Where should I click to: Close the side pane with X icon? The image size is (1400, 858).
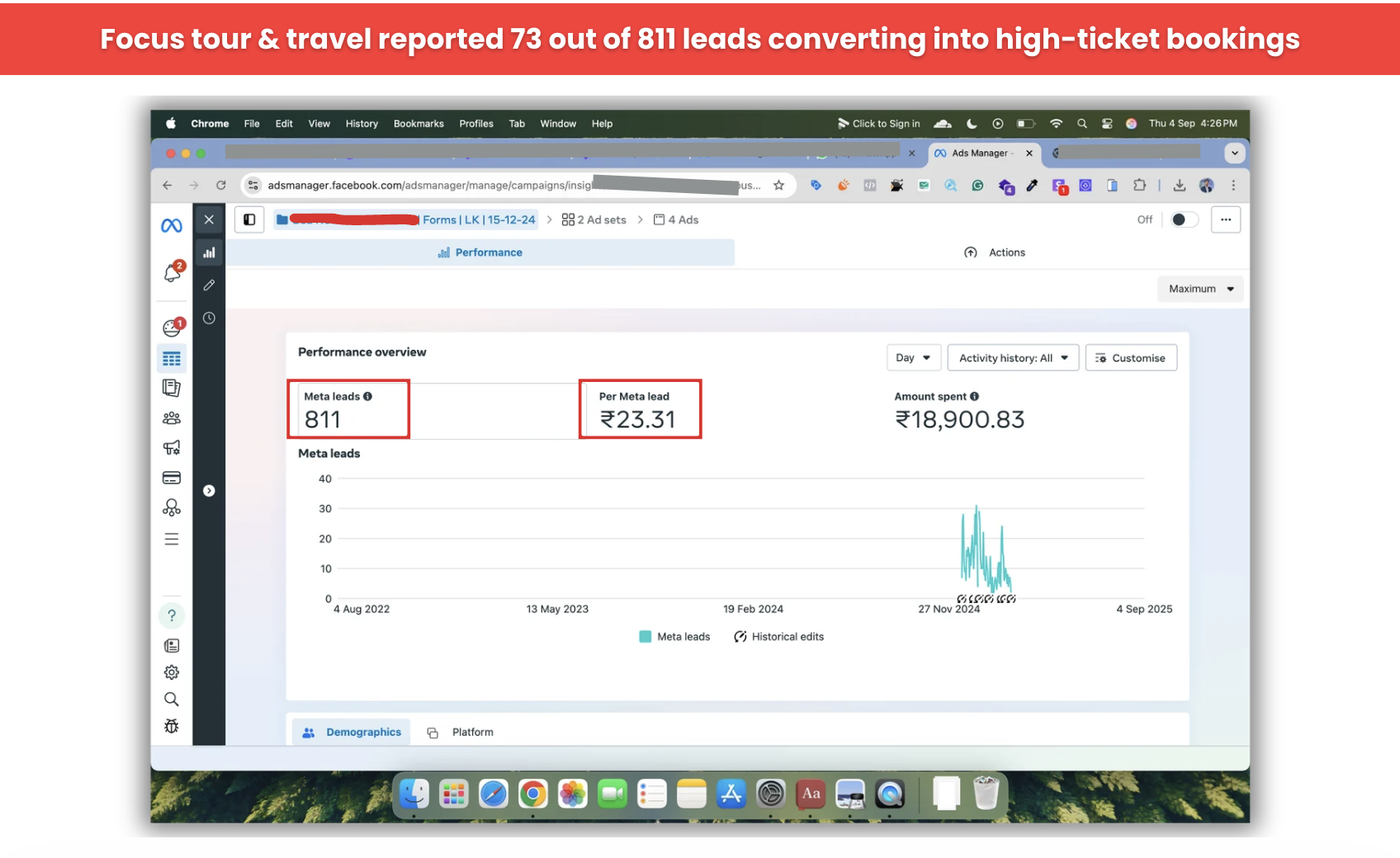pos(209,219)
